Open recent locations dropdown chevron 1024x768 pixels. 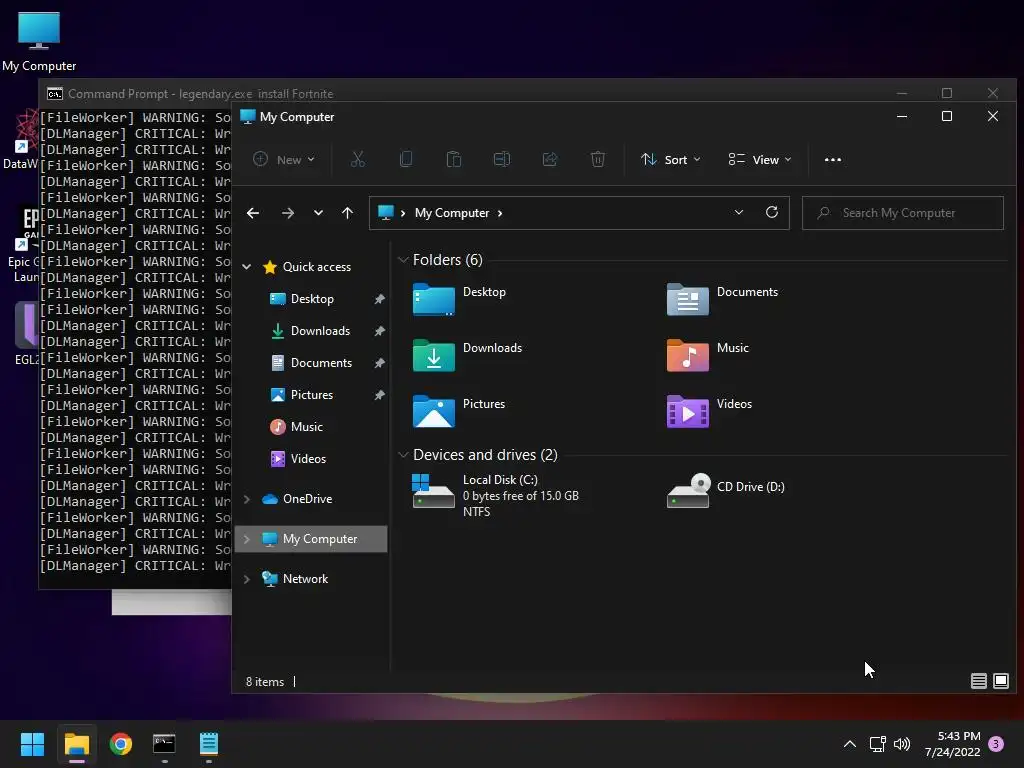pos(318,213)
